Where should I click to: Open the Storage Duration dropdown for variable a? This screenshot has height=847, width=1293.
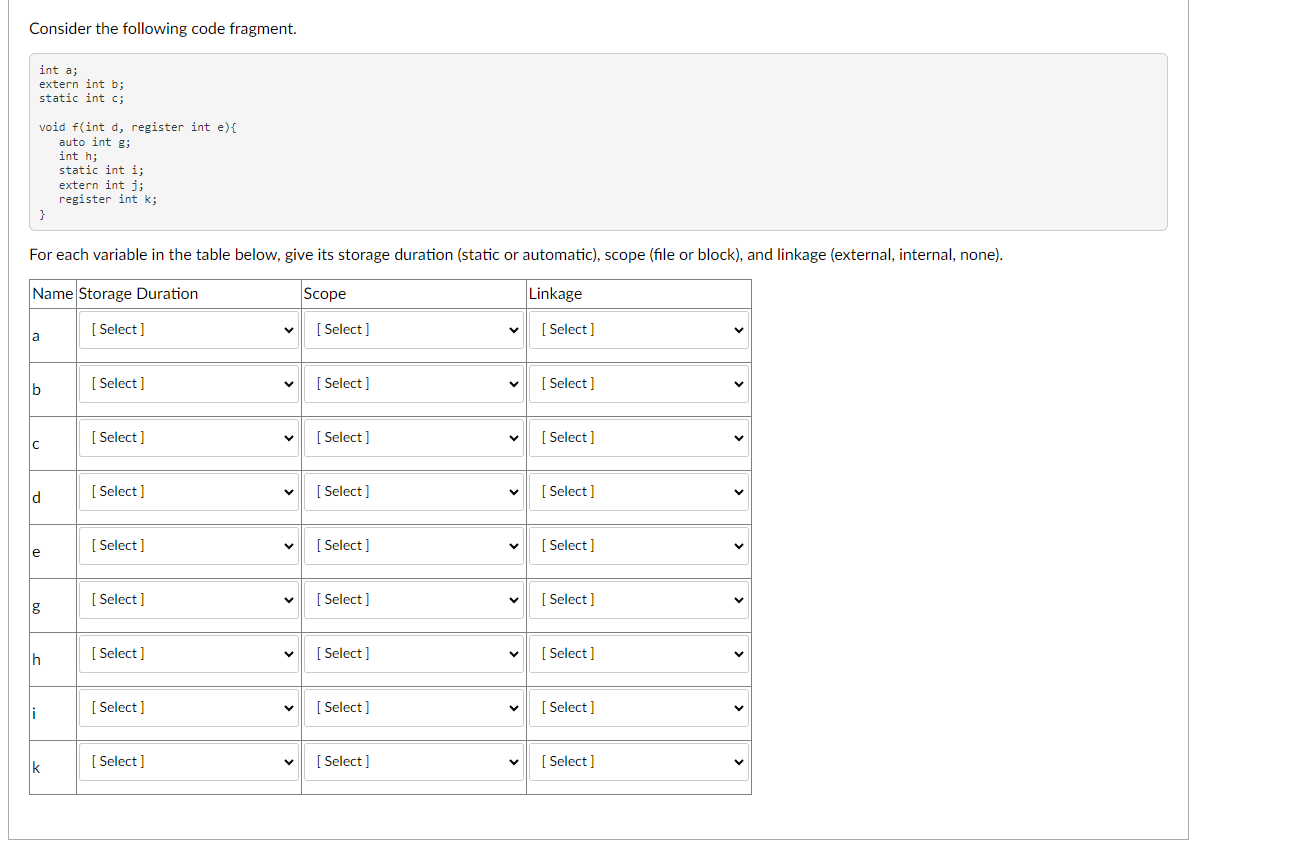tap(188, 329)
